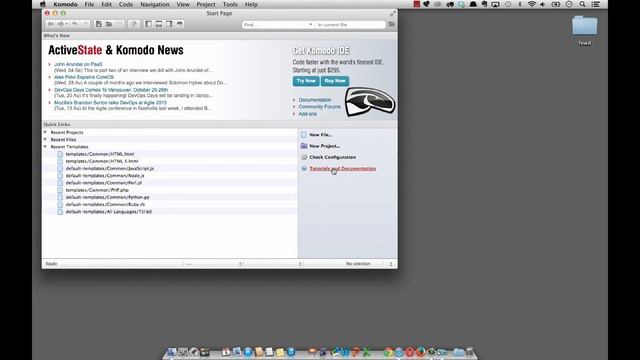Screen dimensions: 640x360
Task: Select default-templates/Common/Ruby.rb template
Action: 105,204
